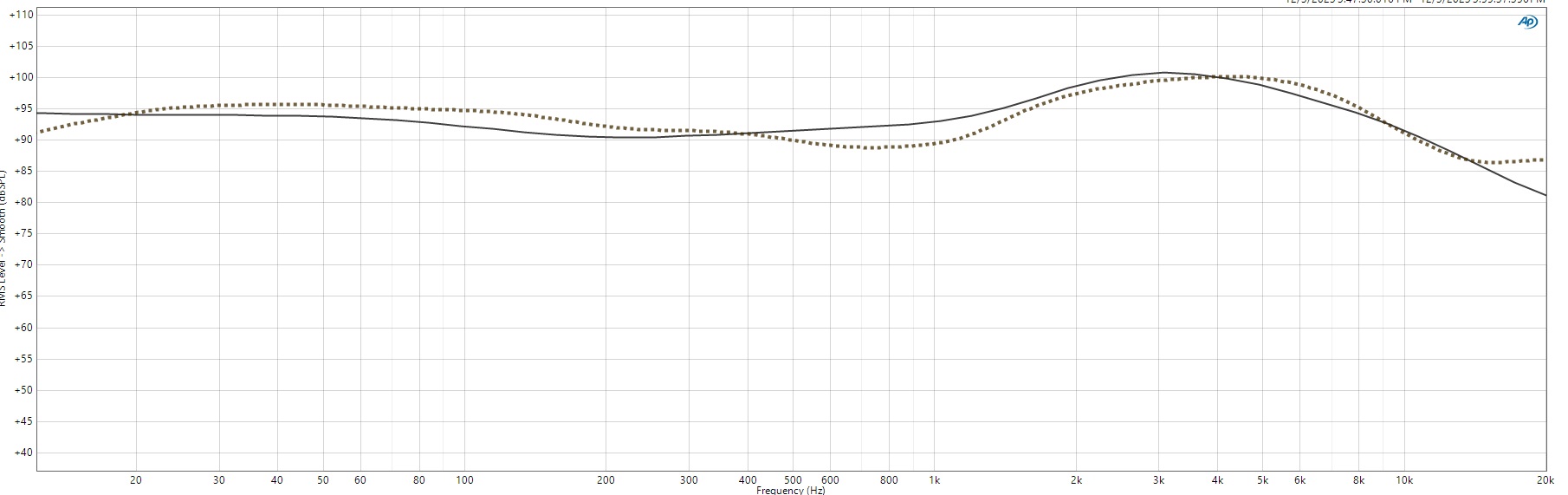Click the 50 Hz frequency tick label

(323, 479)
